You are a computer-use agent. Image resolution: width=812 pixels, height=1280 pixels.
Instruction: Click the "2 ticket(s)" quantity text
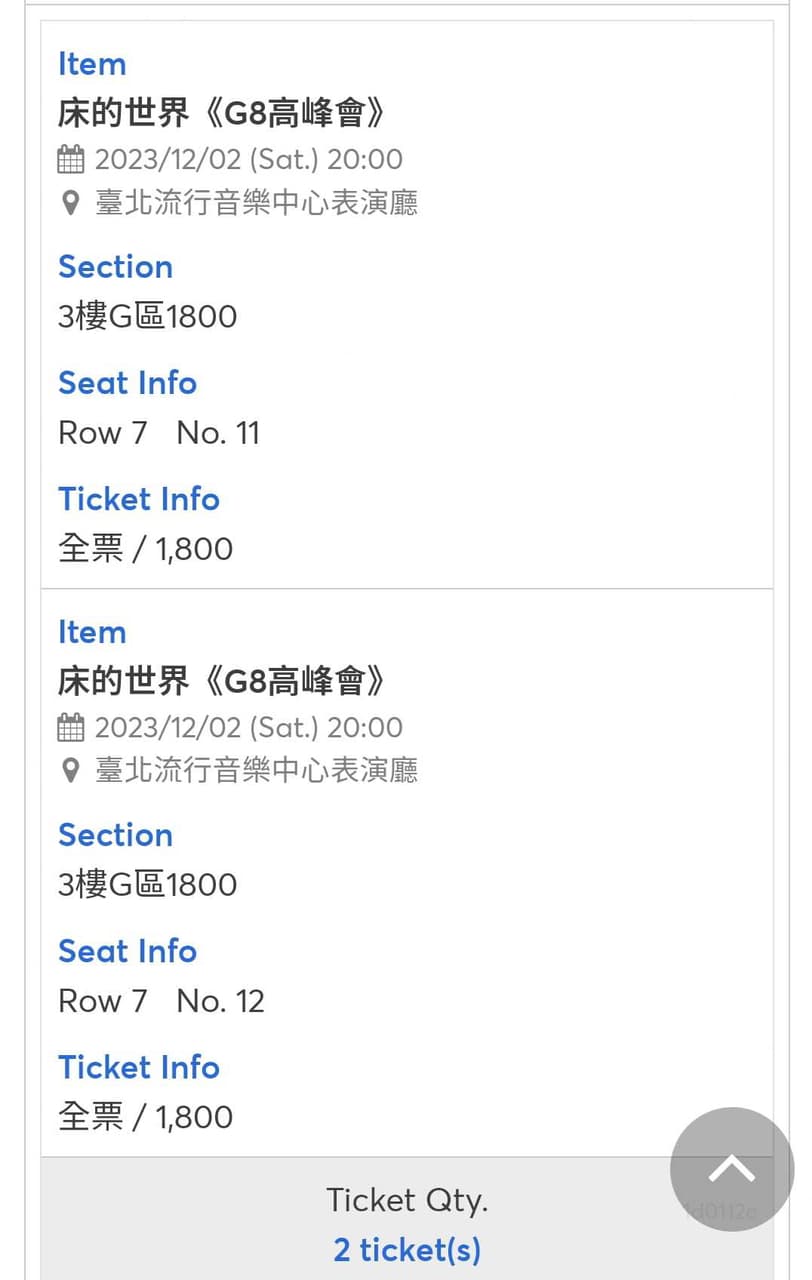(407, 1249)
